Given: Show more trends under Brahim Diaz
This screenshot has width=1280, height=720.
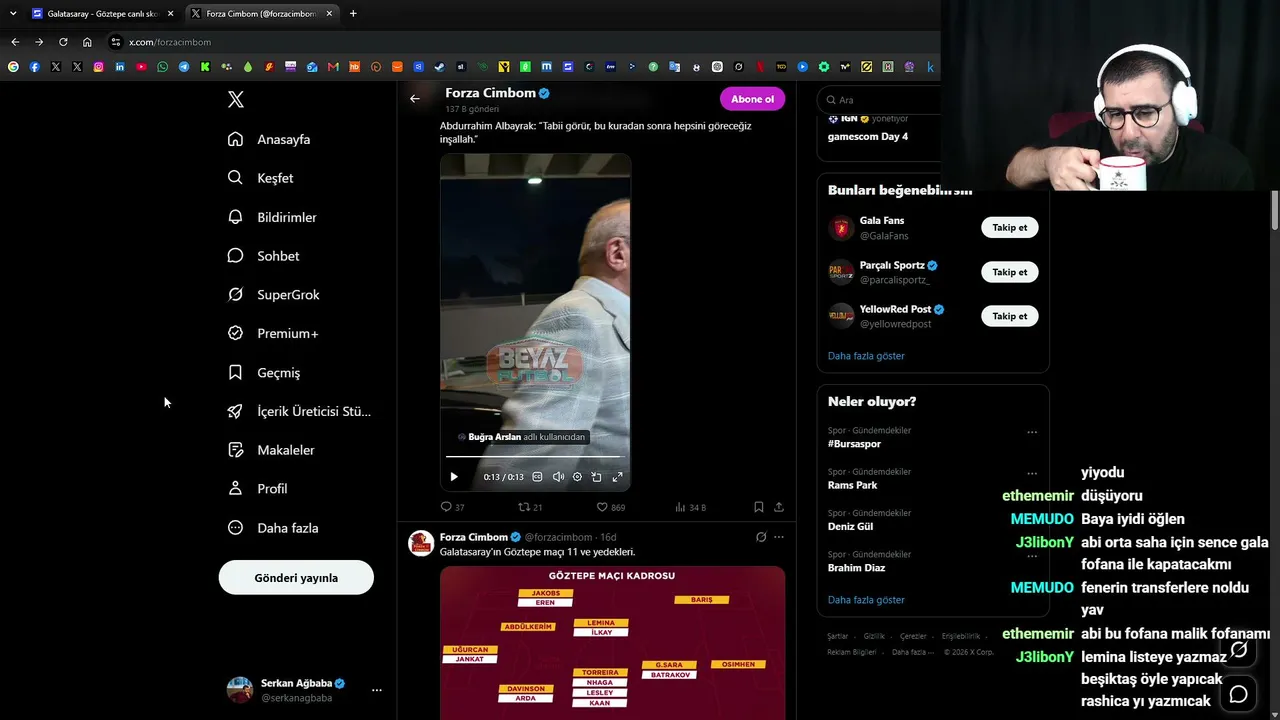Looking at the screenshot, I should coord(866,600).
